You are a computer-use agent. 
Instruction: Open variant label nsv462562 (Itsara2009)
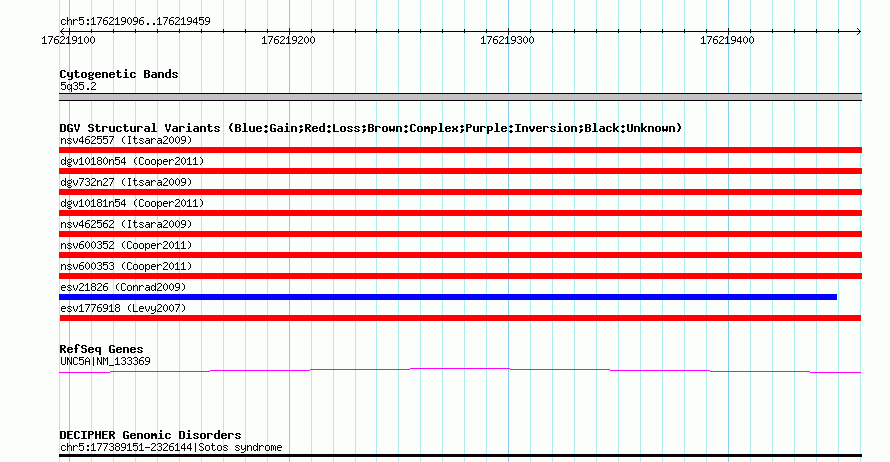pos(126,224)
